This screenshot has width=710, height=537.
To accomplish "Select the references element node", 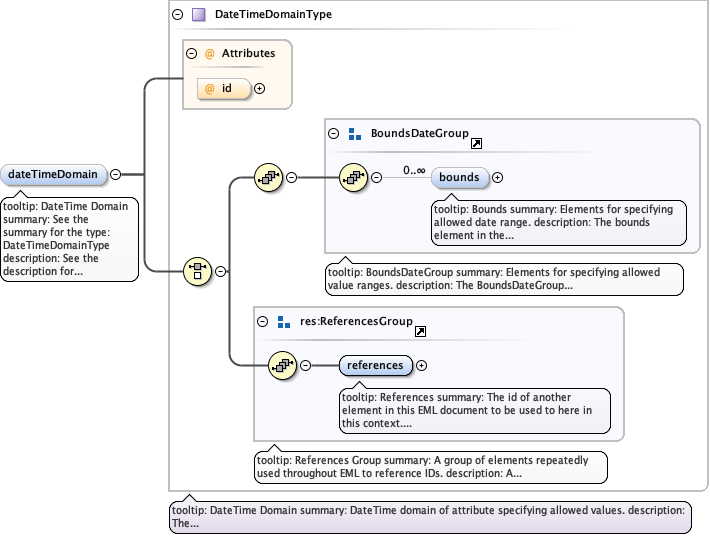I will click(x=375, y=366).
